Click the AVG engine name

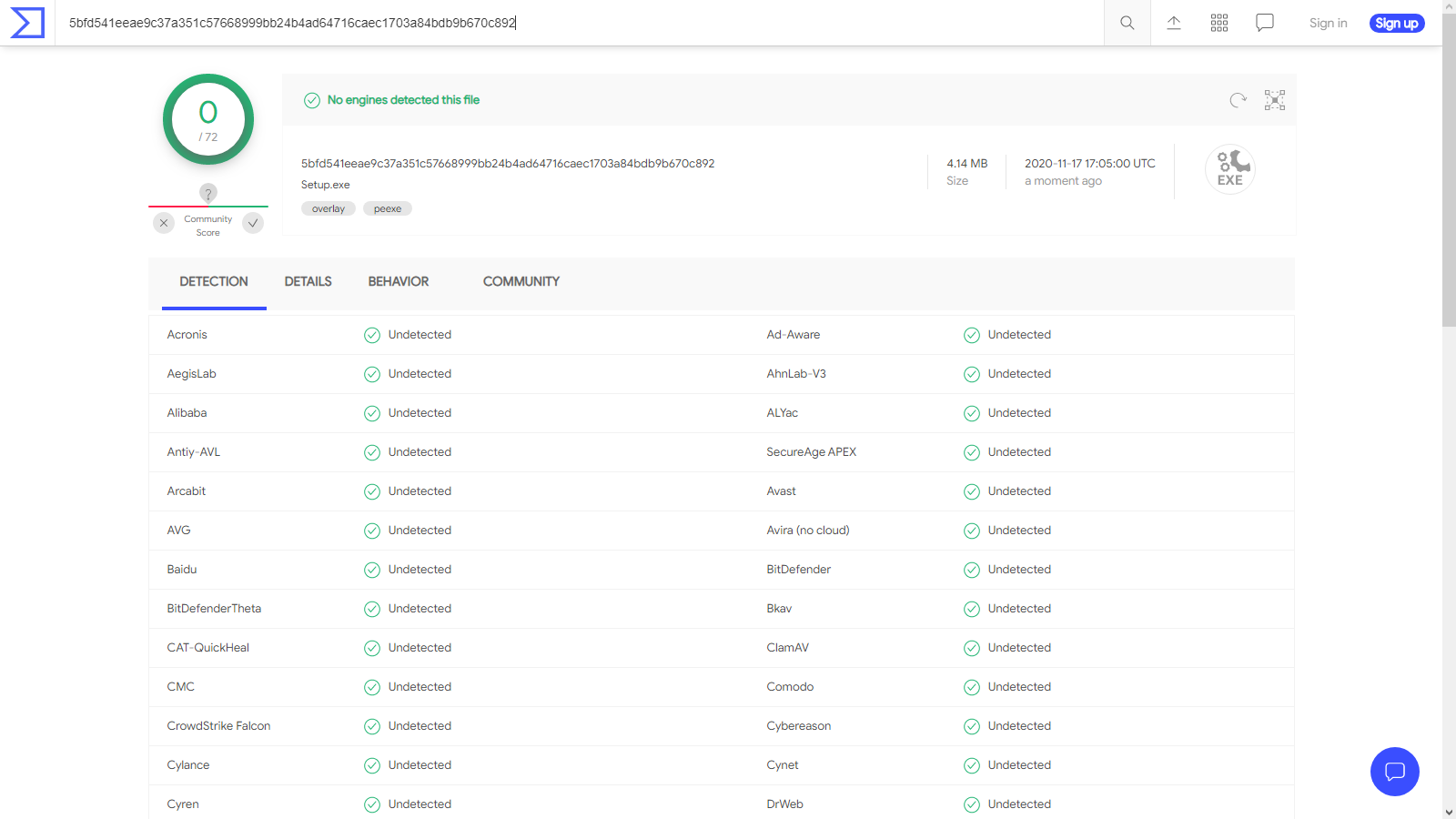pos(179,531)
